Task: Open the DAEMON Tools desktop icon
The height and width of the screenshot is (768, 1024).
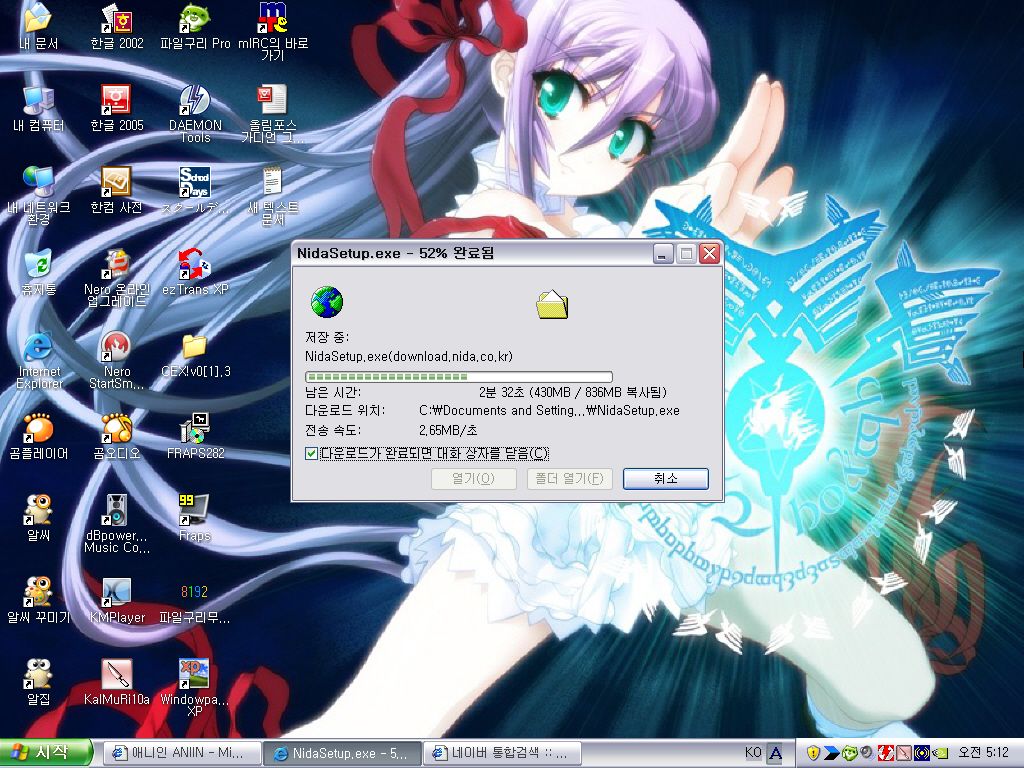Action: pyautogui.click(x=194, y=101)
